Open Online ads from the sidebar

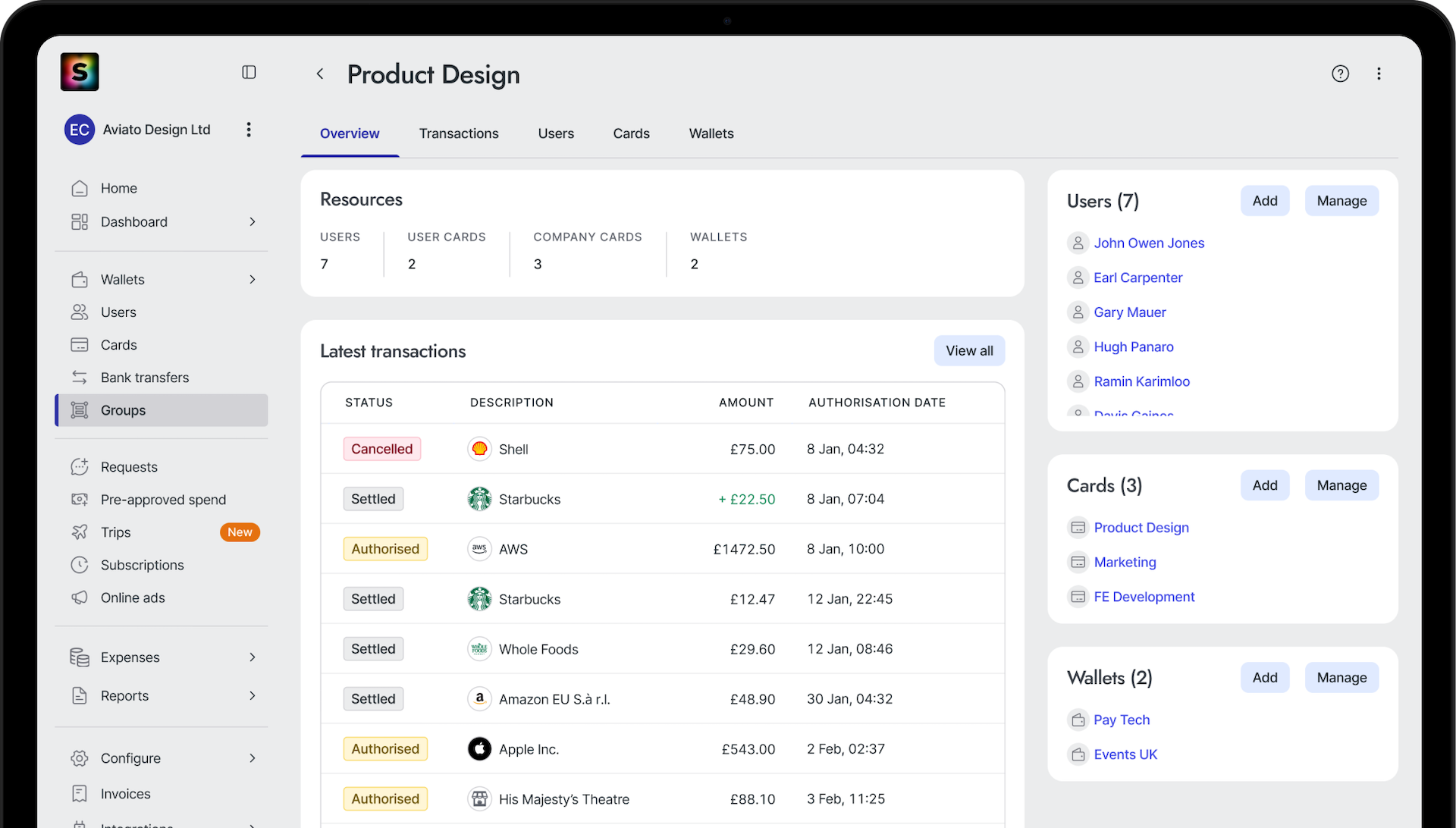click(80, 597)
